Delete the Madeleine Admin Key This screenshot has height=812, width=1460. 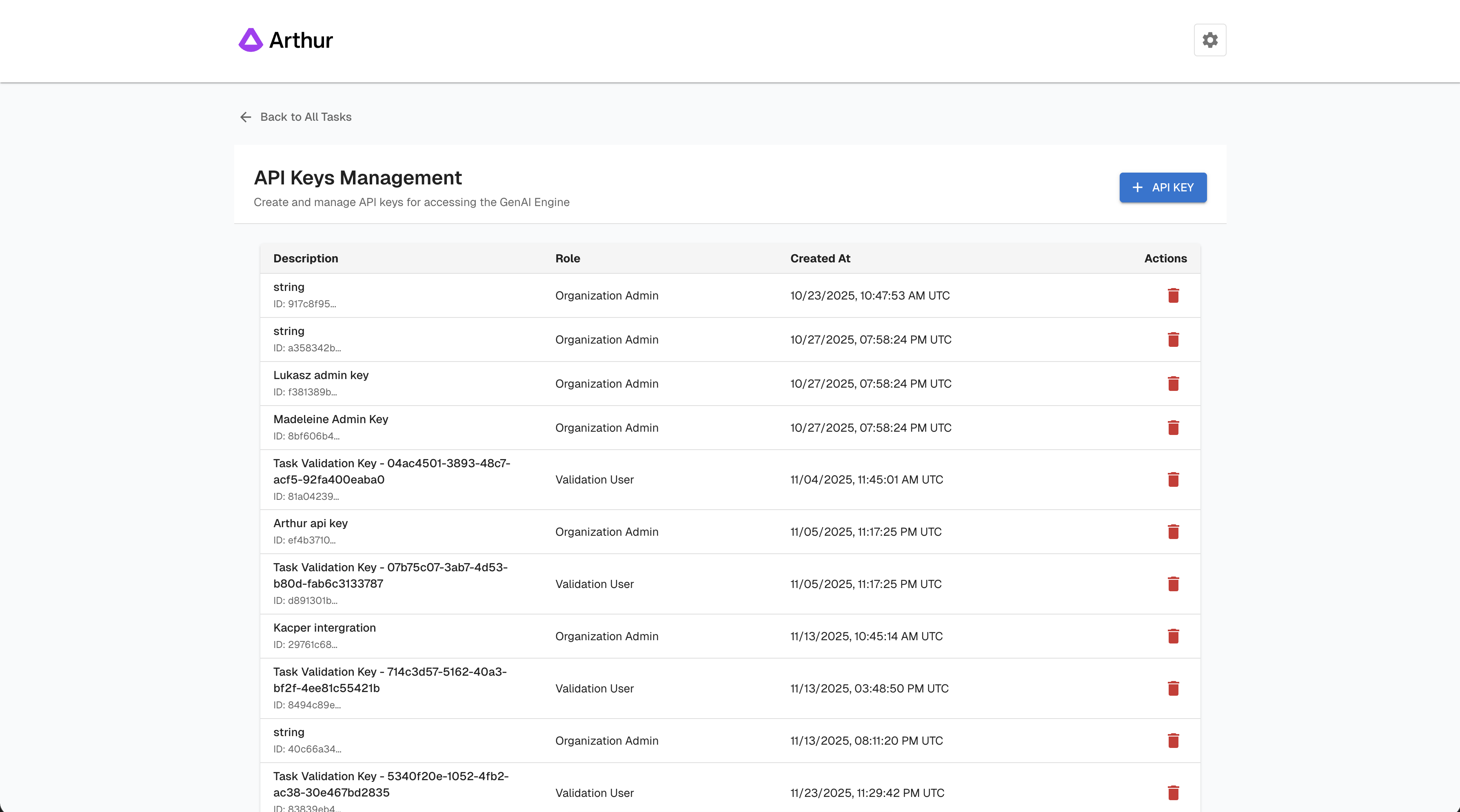(1174, 428)
